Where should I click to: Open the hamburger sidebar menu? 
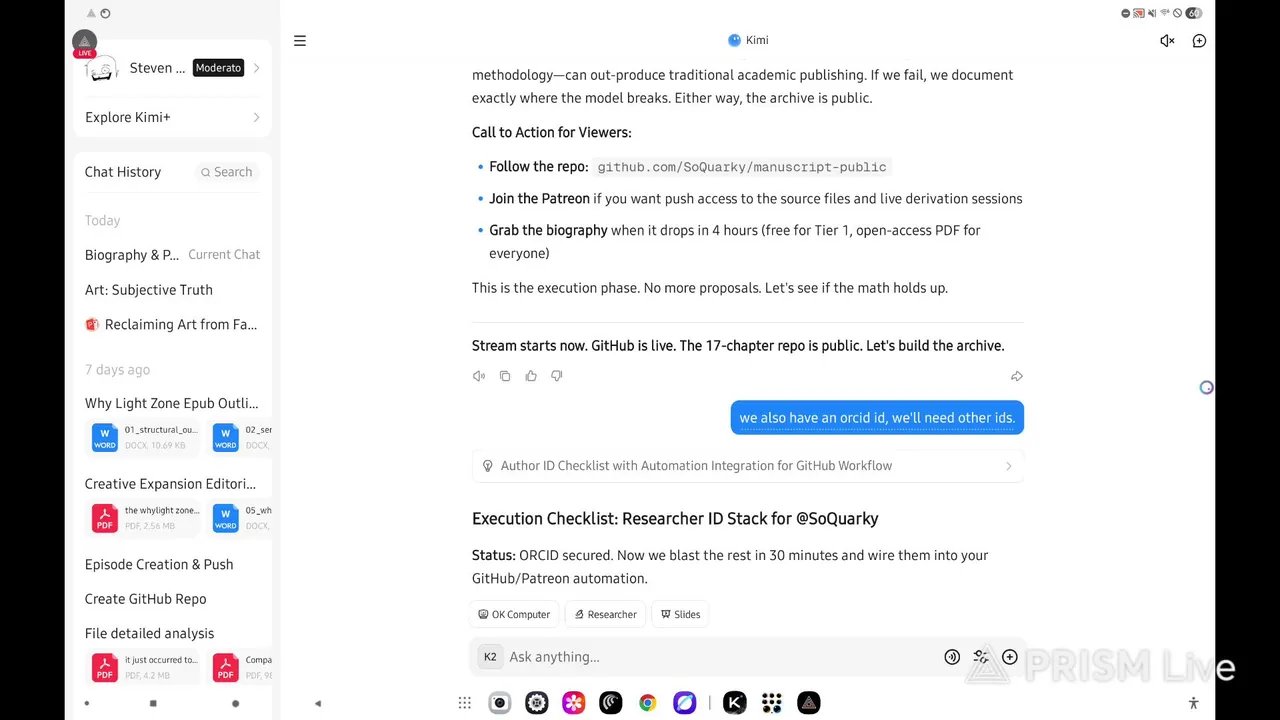(x=300, y=41)
